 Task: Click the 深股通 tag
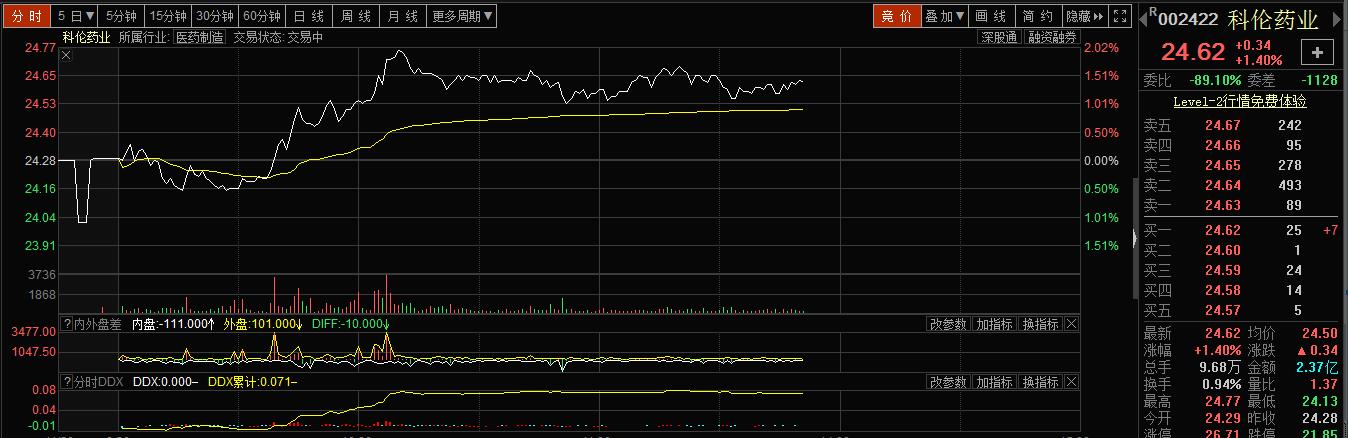click(999, 37)
